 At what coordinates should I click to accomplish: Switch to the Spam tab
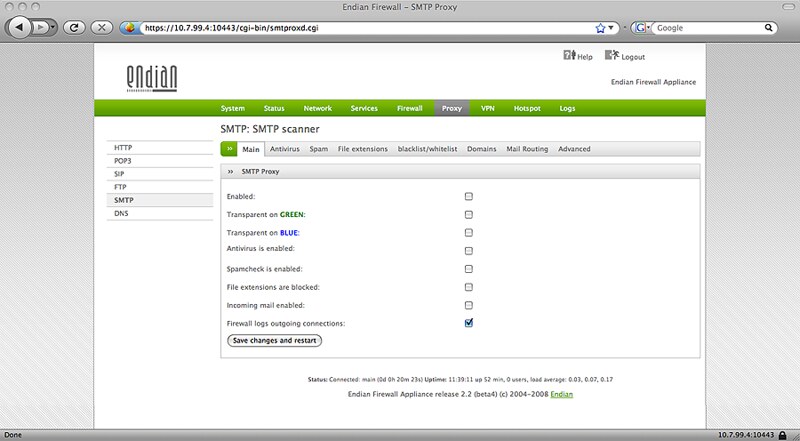pyautogui.click(x=318, y=149)
